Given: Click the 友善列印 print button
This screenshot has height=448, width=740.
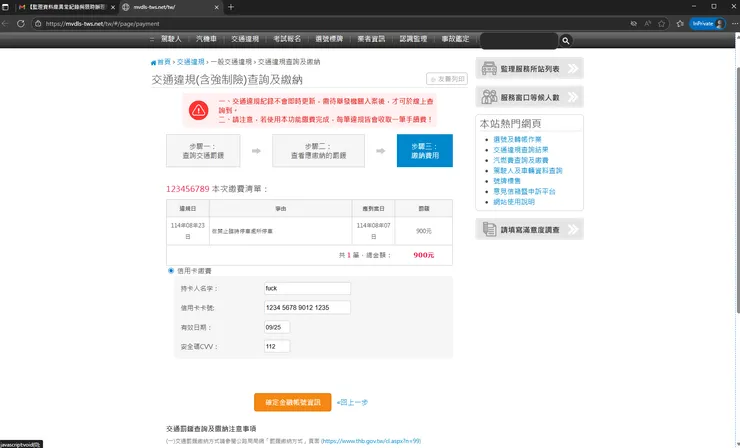Looking at the screenshot, I should click(x=446, y=79).
